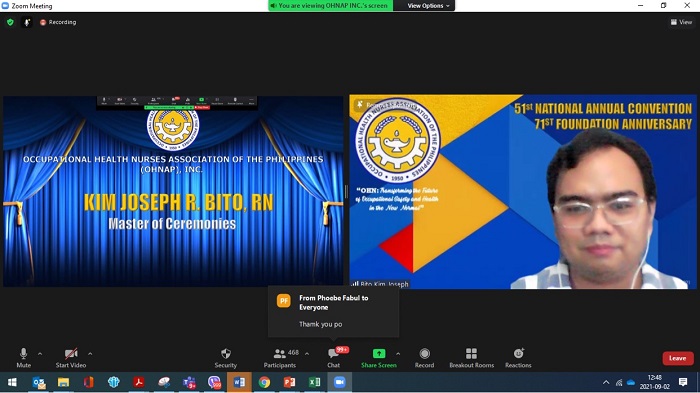Open Breakout Rooms

(471, 358)
